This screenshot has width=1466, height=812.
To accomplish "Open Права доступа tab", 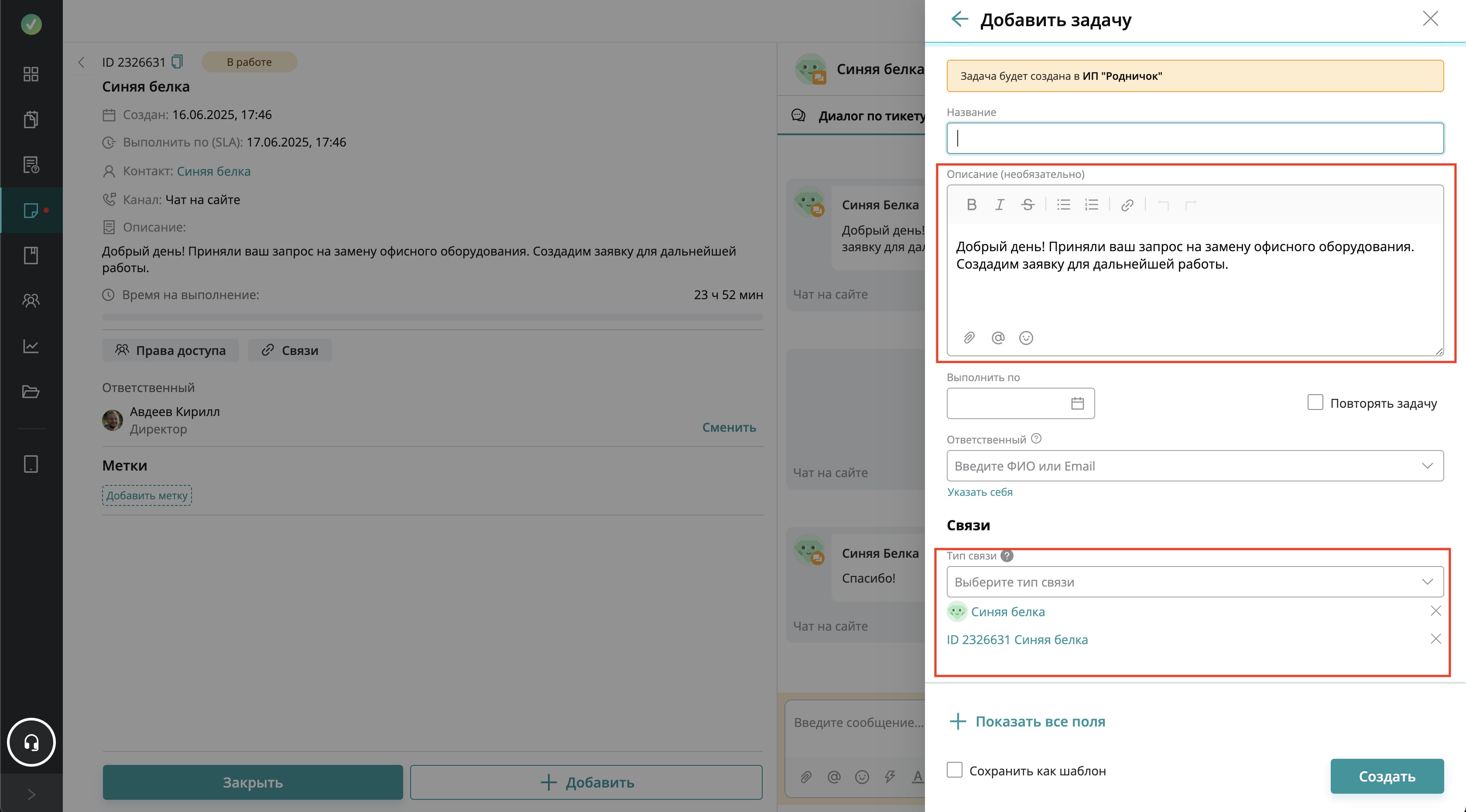I will pyautogui.click(x=170, y=350).
